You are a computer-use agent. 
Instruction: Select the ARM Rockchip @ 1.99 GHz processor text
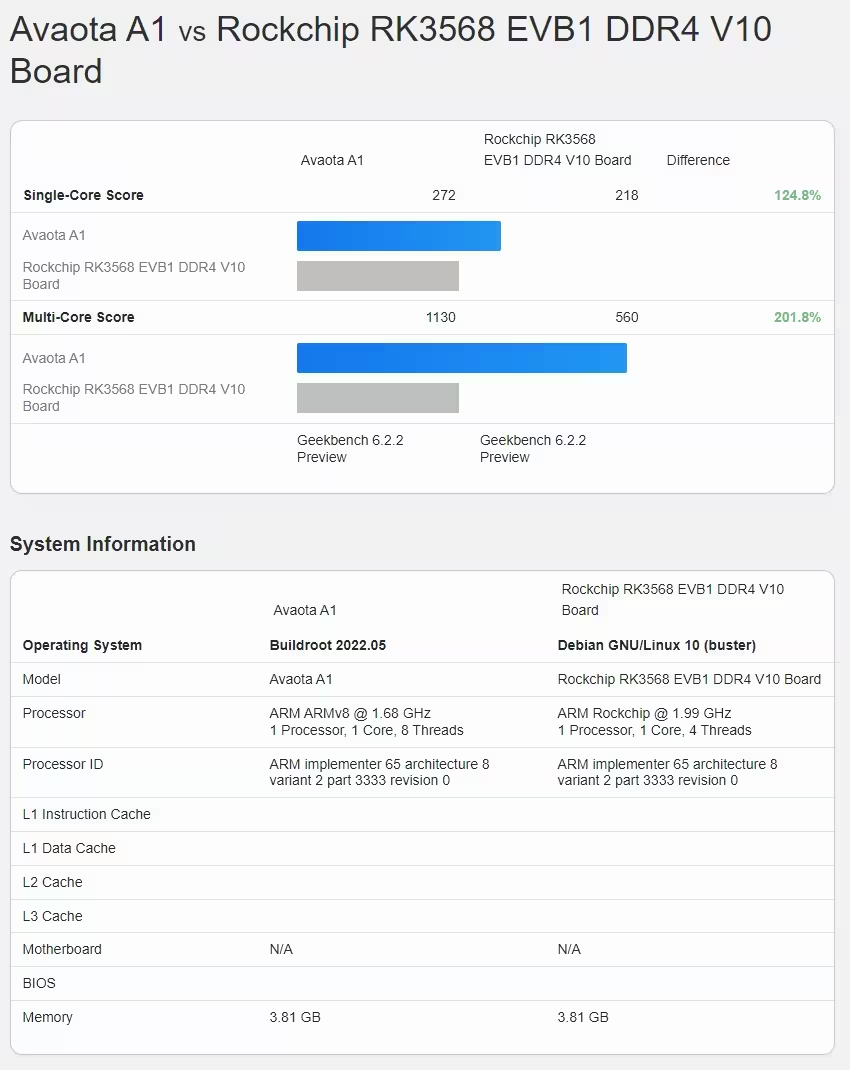(x=644, y=713)
